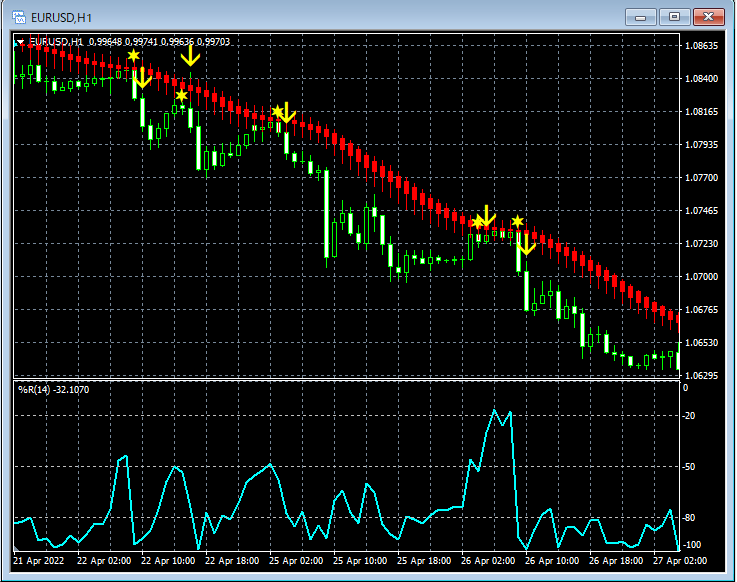Screen dimensions: 737x582
Task: Click the -20 level on the %R scale
Action: [689, 416]
